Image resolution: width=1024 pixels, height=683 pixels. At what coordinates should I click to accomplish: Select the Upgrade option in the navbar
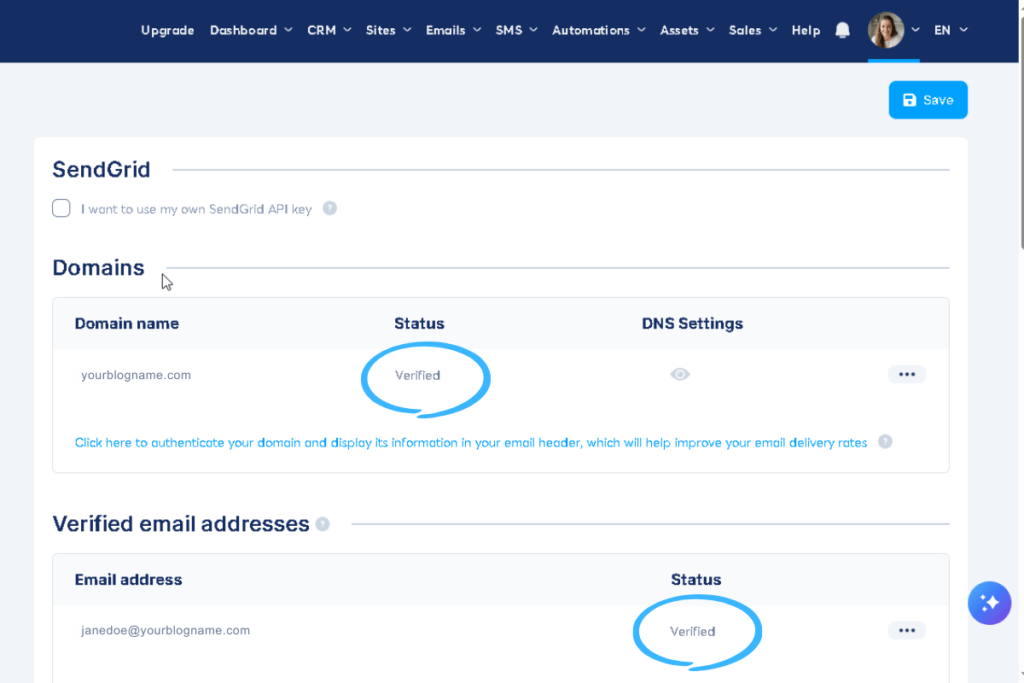coord(167,30)
